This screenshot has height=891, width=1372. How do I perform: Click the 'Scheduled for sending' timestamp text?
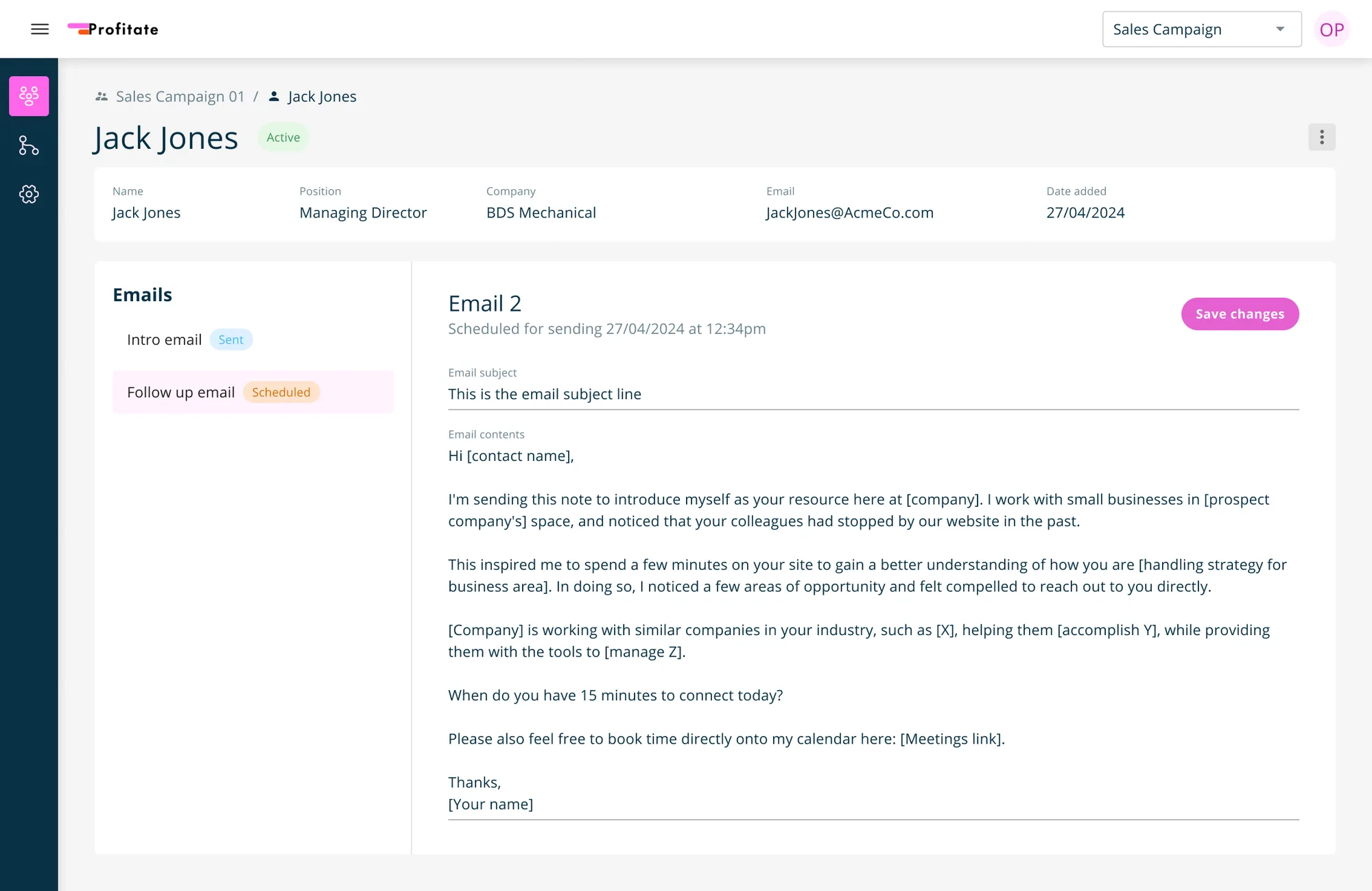coord(606,329)
